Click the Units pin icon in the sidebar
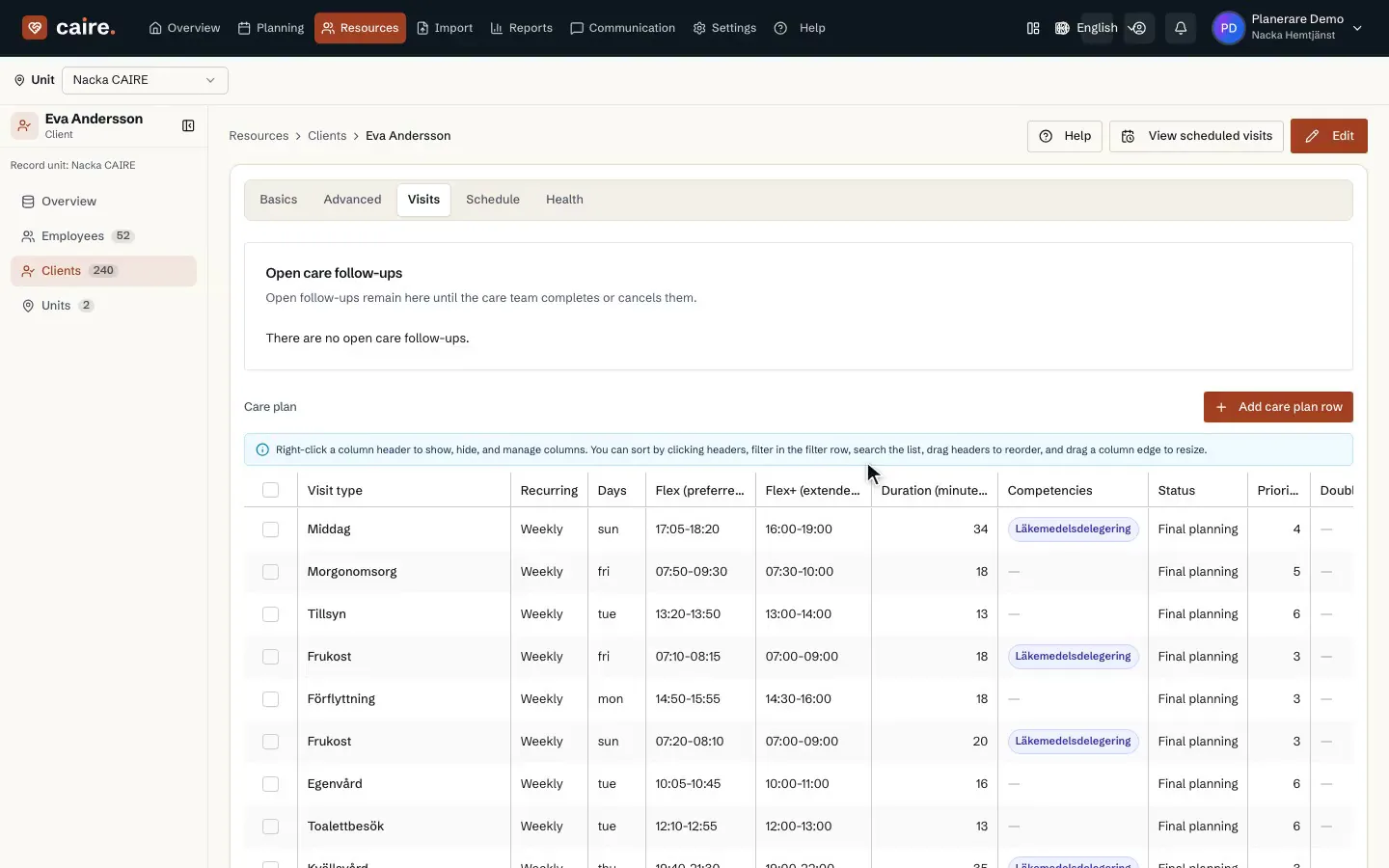 28,306
